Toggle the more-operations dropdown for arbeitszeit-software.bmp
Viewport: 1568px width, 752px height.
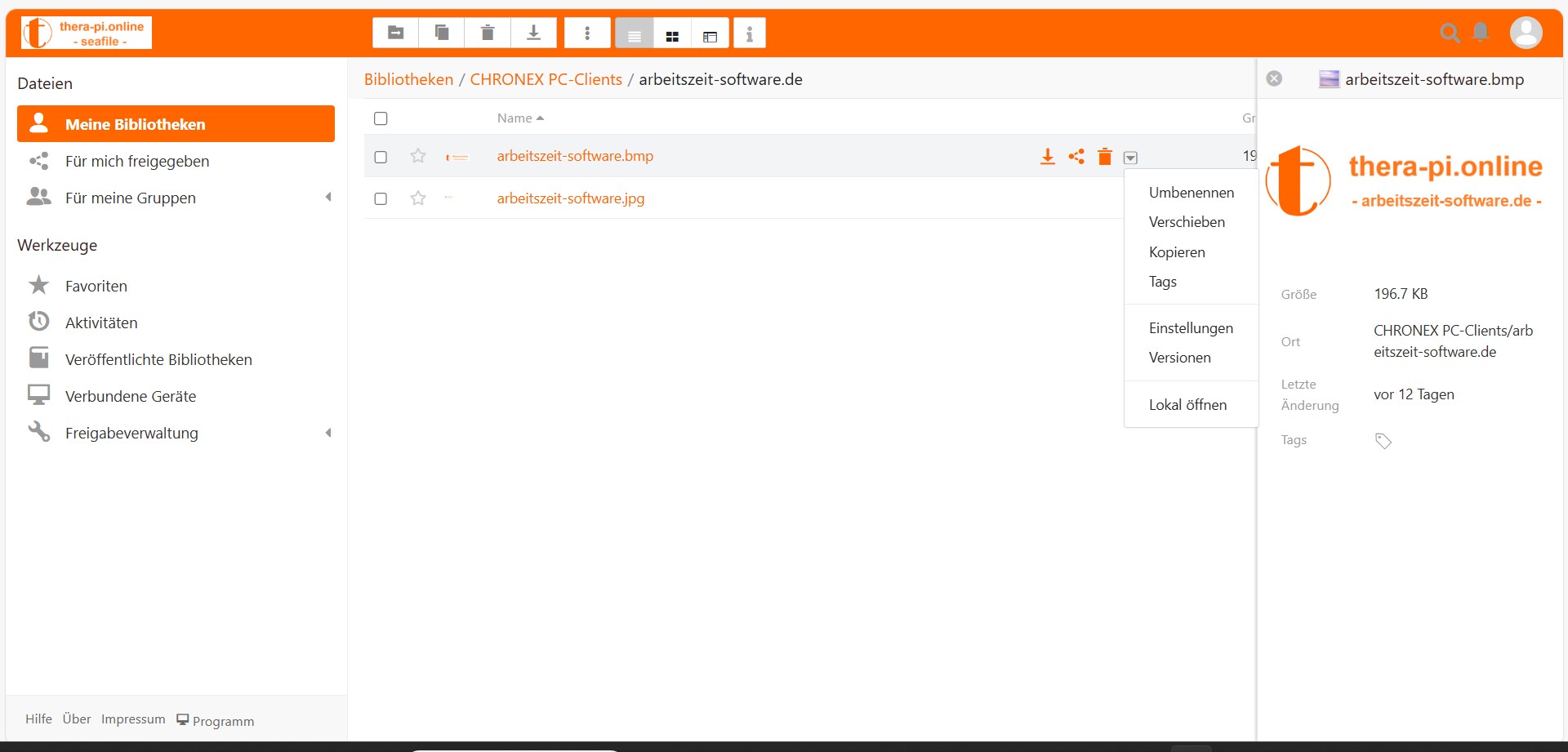pos(1130,158)
